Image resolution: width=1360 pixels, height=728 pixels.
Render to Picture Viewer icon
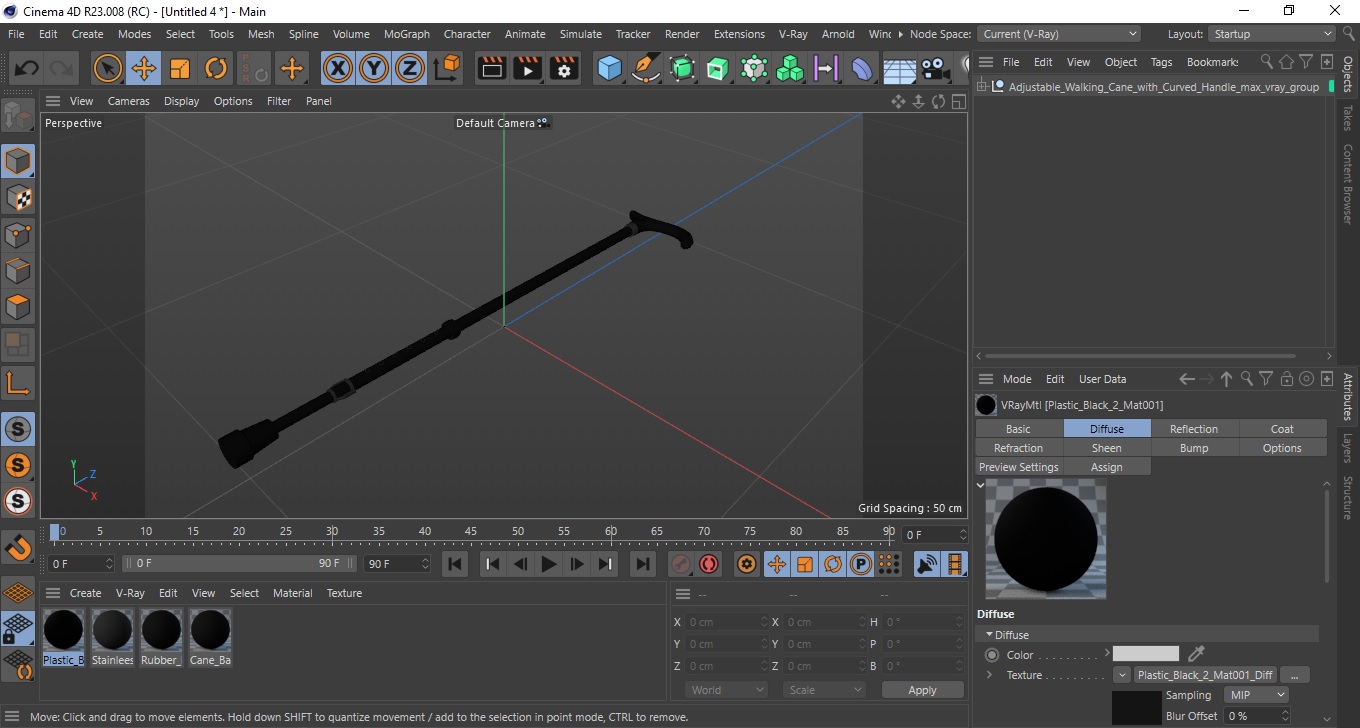coord(528,69)
